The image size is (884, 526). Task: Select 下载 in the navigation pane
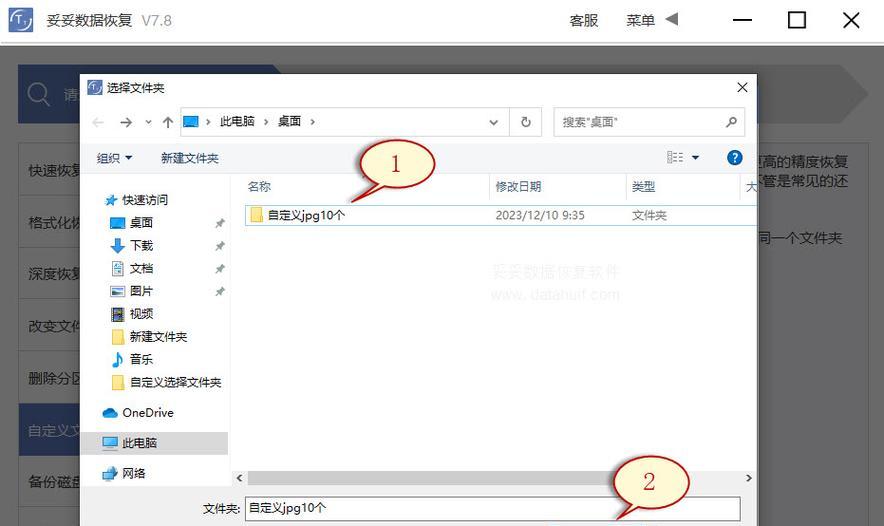click(x=141, y=246)
